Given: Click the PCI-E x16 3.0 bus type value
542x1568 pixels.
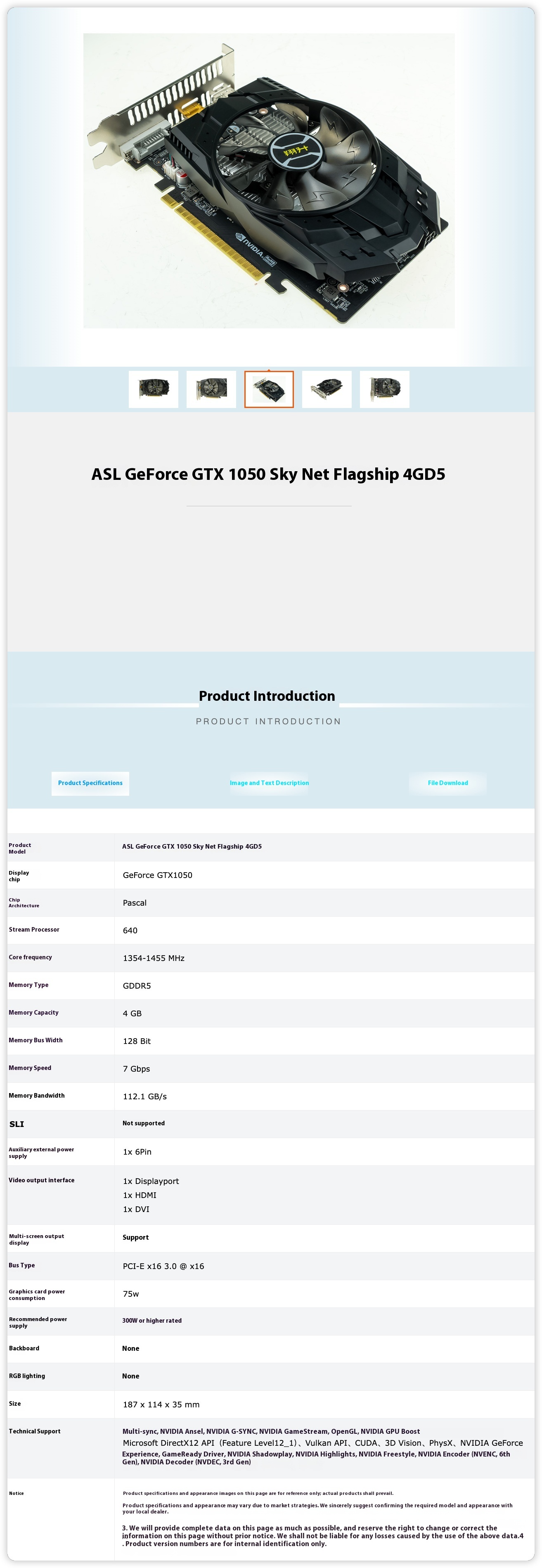Looking at the screenshot, I should point(163,1266).
